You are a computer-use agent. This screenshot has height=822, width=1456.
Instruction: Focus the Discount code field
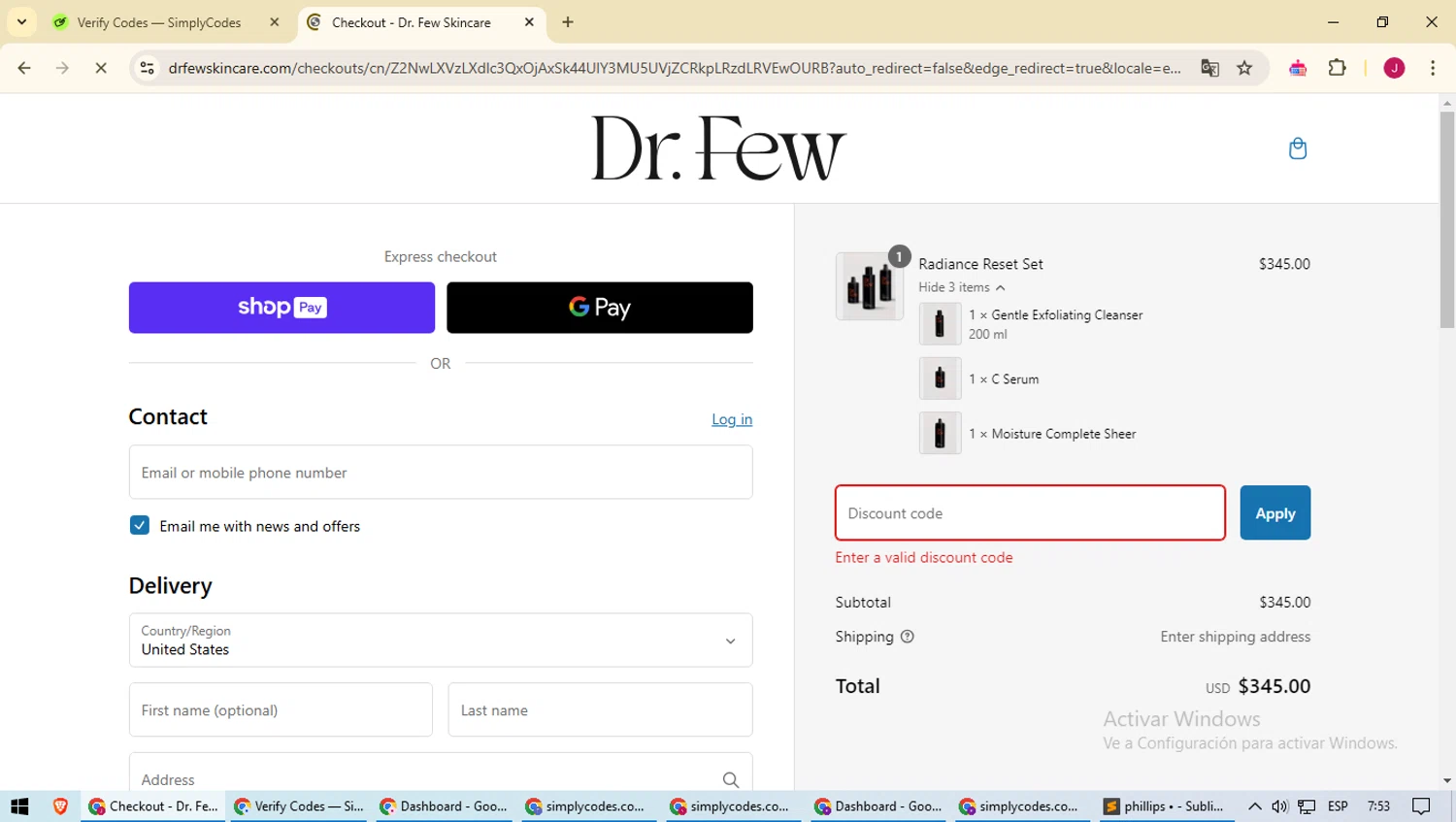pos(1030,512)
